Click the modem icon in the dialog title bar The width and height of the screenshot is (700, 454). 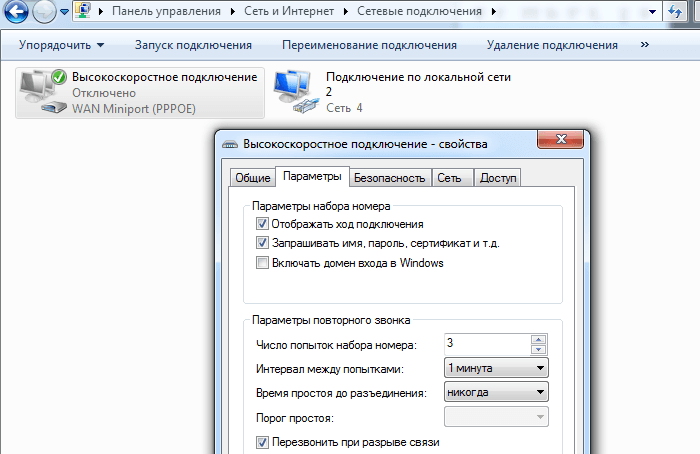click(x=230, y=144)
